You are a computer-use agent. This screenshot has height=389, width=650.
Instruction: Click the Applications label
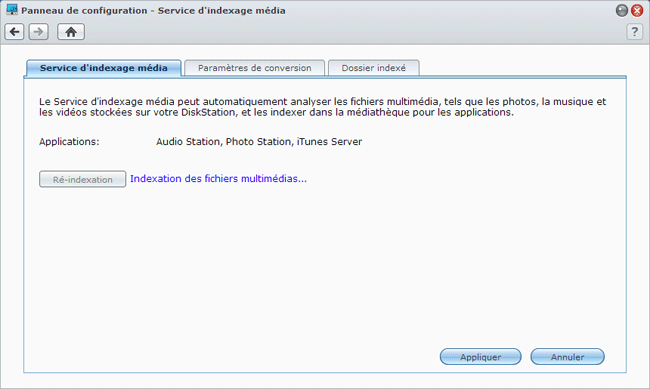click(x=69, y=142)
